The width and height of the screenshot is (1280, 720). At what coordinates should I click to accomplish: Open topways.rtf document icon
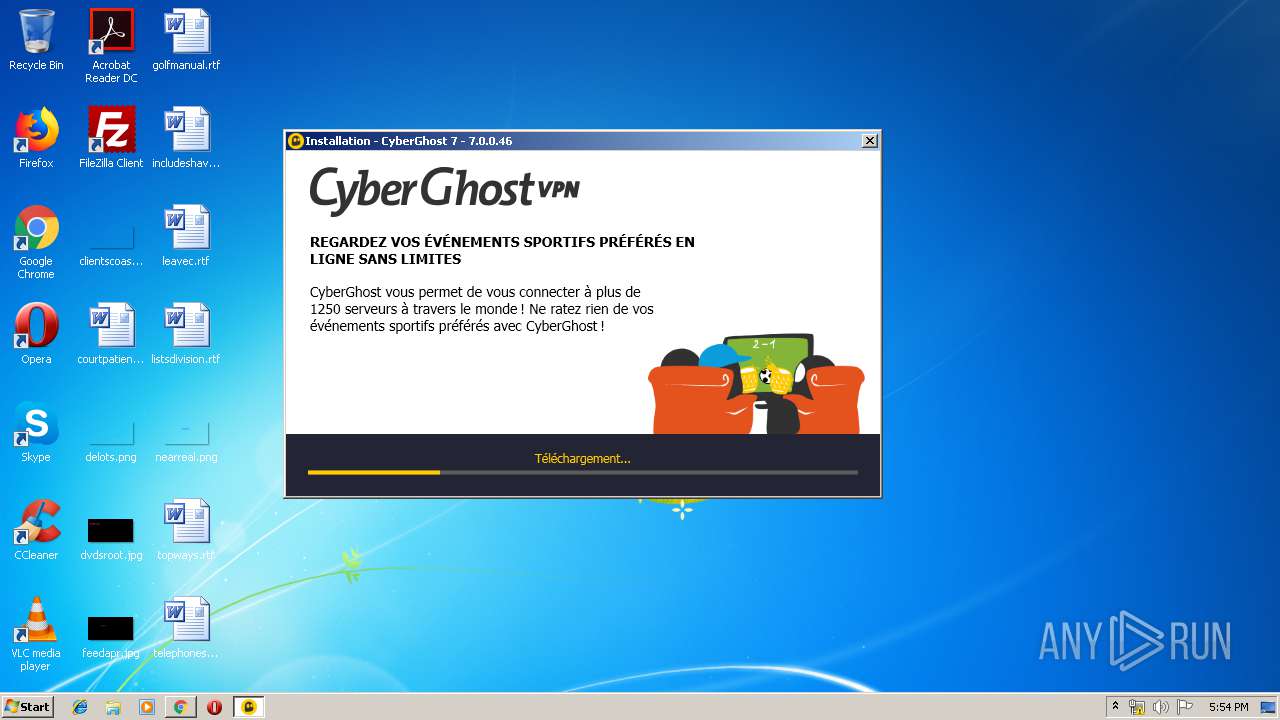coord(186,530)
